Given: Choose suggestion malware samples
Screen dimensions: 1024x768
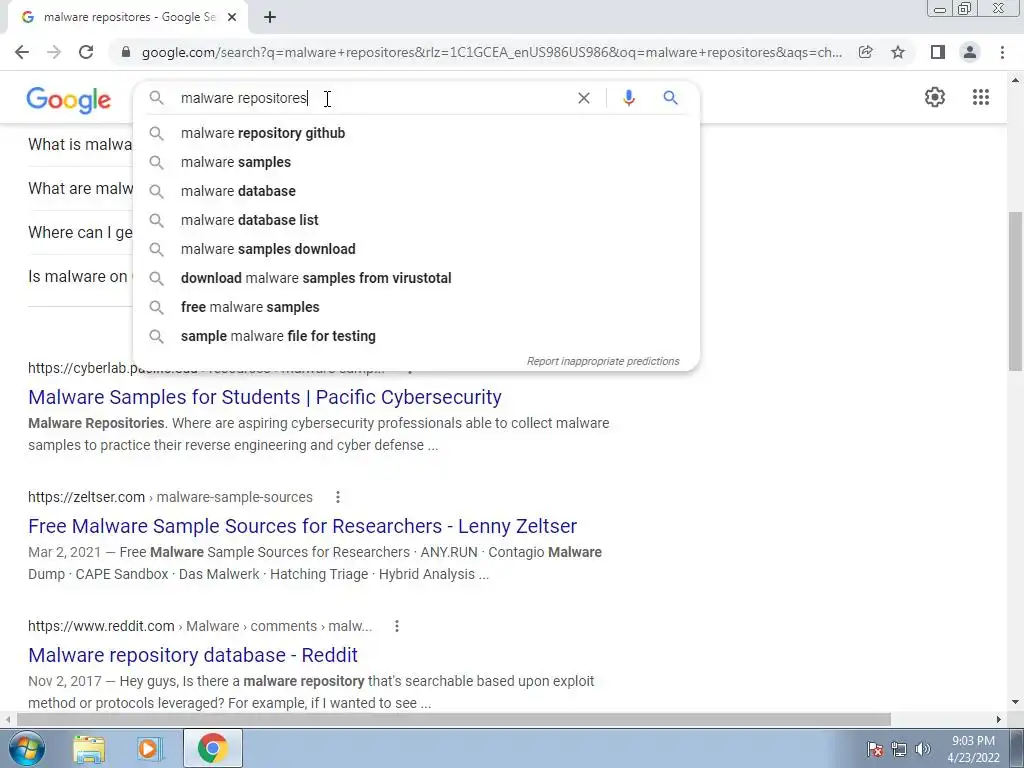Looking at the screenshot, I should (416, 162).
